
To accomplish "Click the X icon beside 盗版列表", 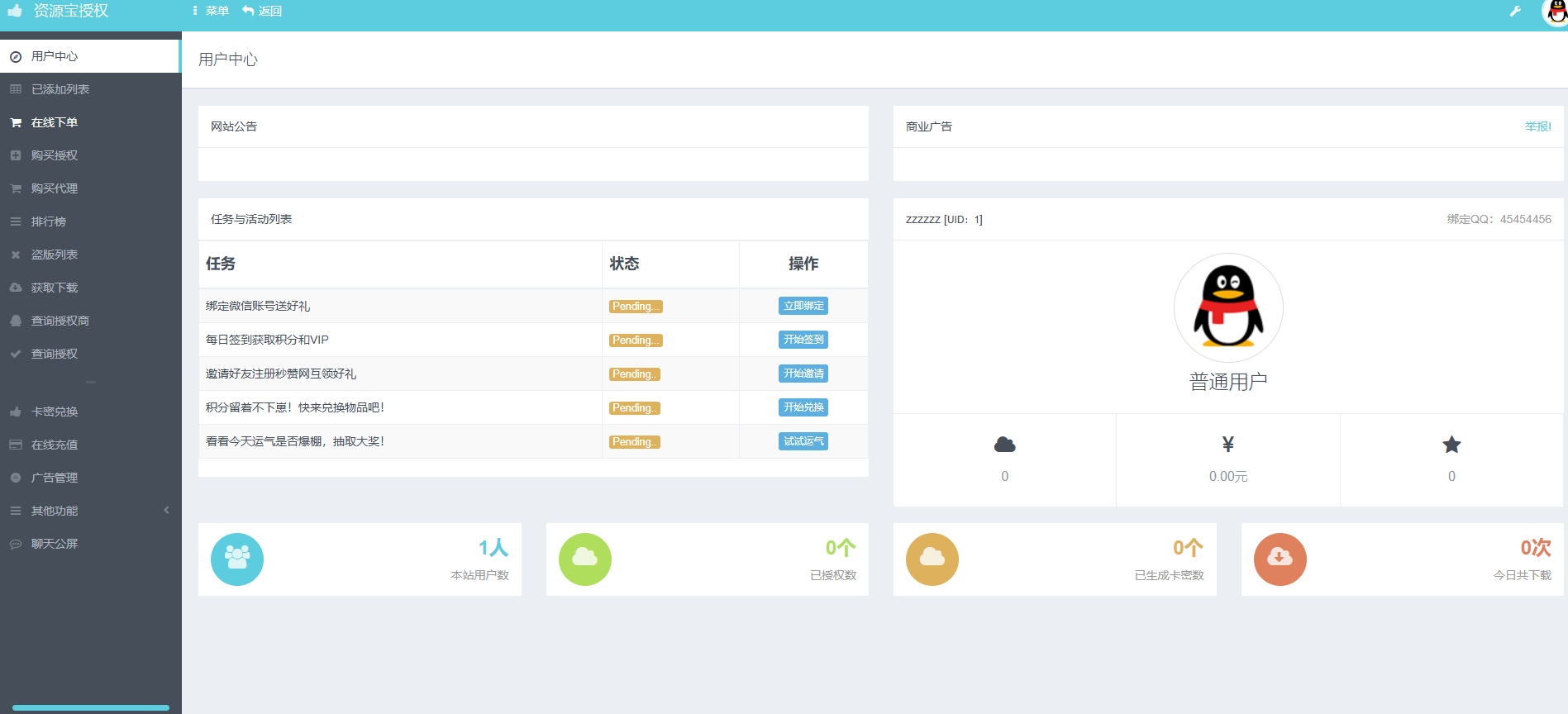I will pos(16,255).
